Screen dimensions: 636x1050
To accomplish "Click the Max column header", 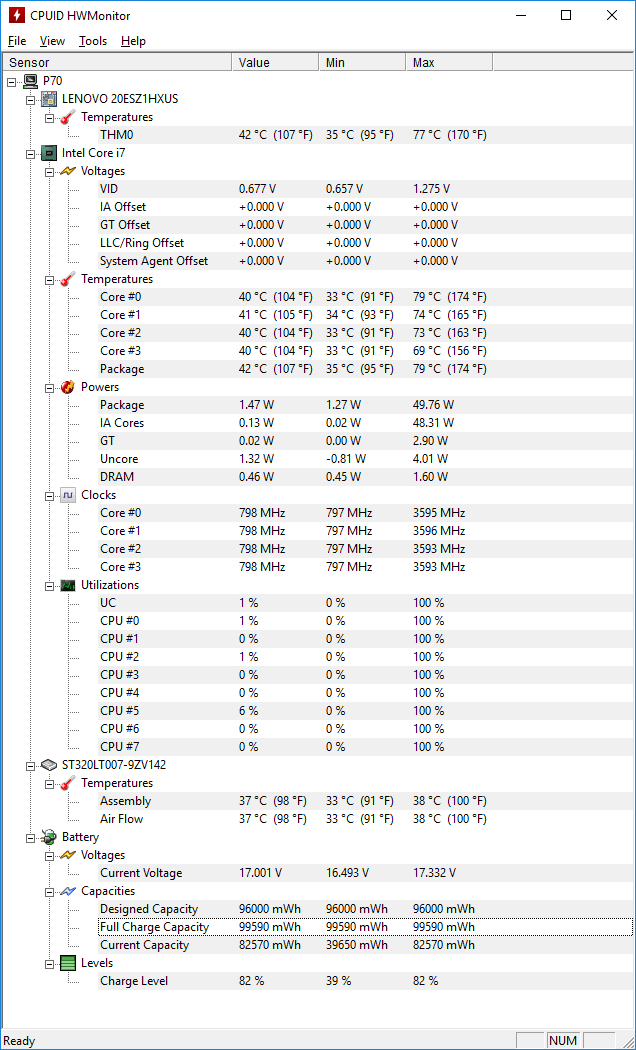I will coord(449,62).
